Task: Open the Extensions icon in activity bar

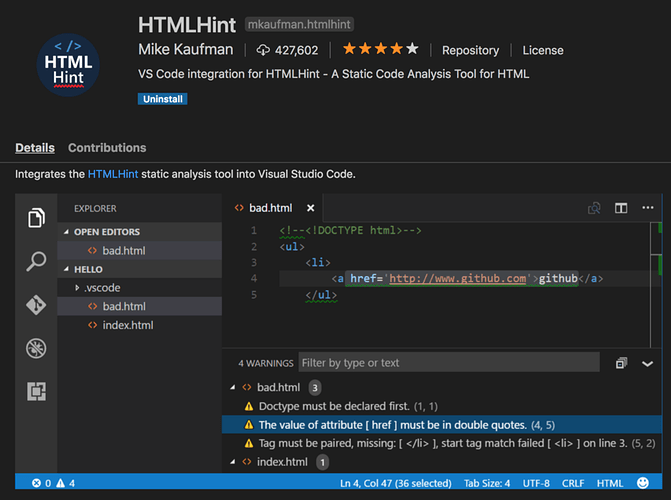Action: pos(36,391)
